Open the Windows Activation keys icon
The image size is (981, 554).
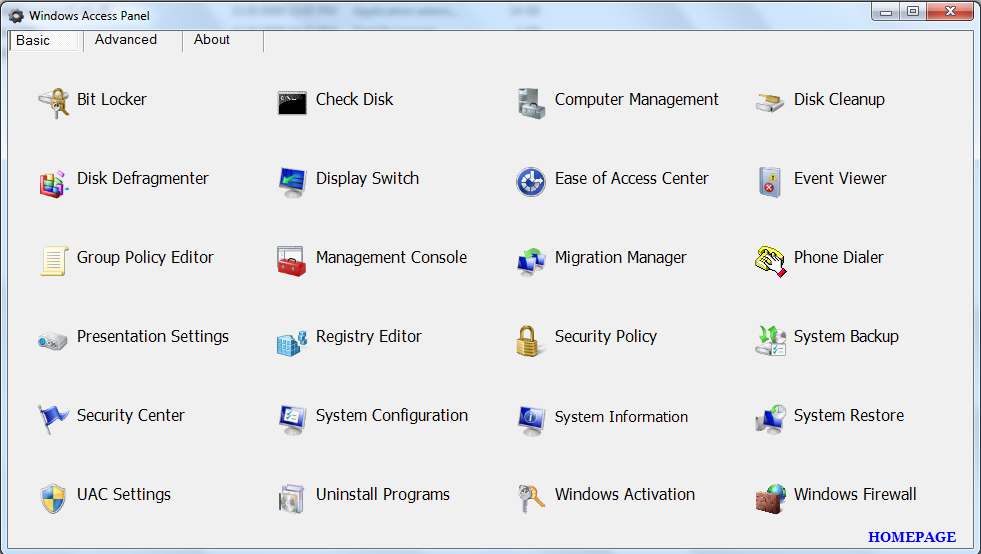click(x=531, y=499)
